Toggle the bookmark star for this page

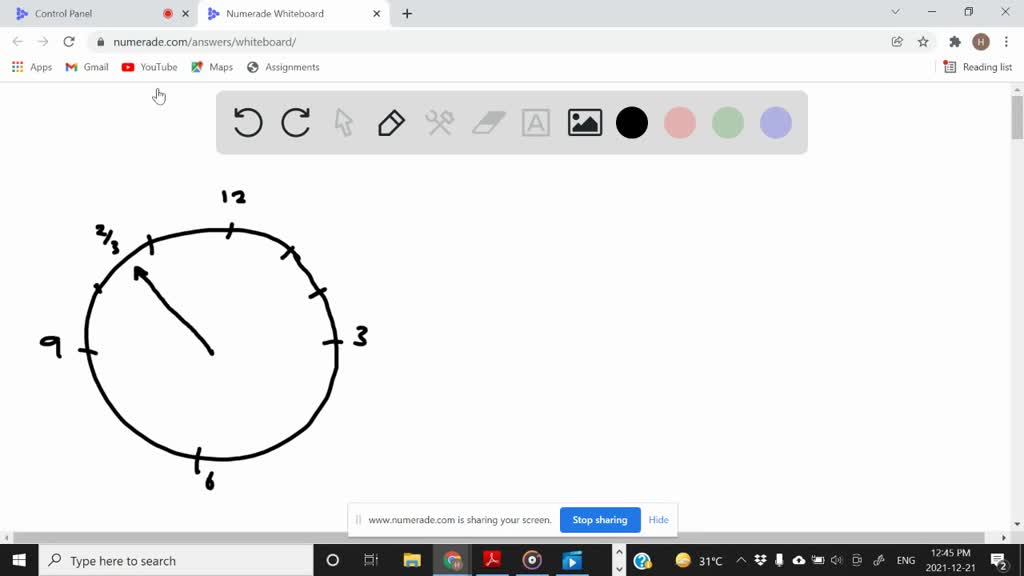click(x=921, y=41)
